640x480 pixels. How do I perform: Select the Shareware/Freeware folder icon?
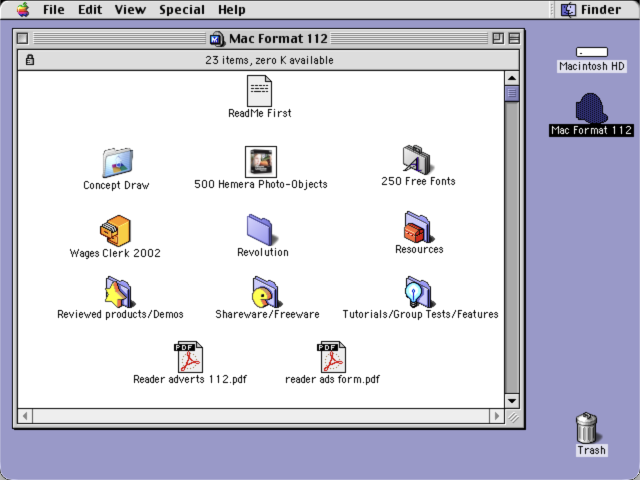coord(266,292)
